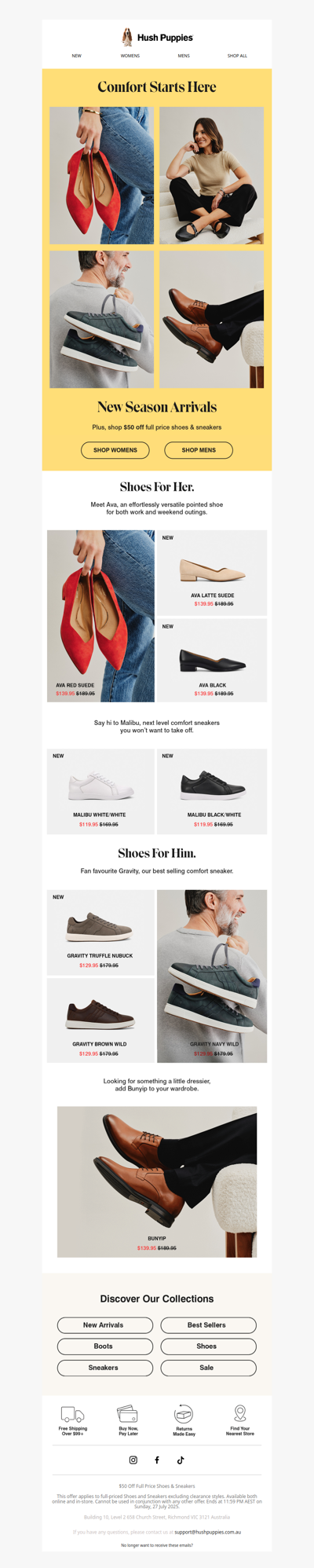314x1568 pixels.
Task: Click the SHOP WOMENS button
Action: click(x=115, y=450)
